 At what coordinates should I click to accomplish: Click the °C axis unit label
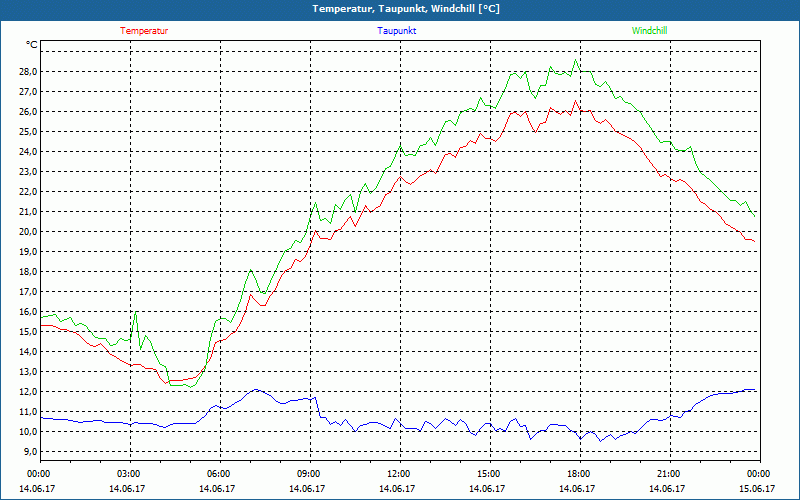[x=32, y=45]
